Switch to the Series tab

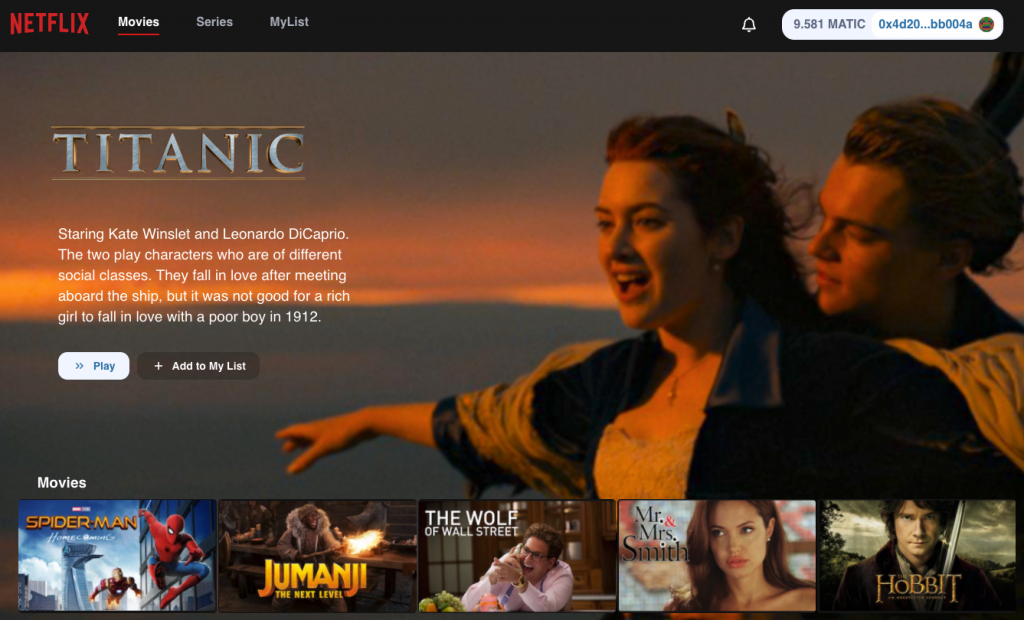pos(214,22)
